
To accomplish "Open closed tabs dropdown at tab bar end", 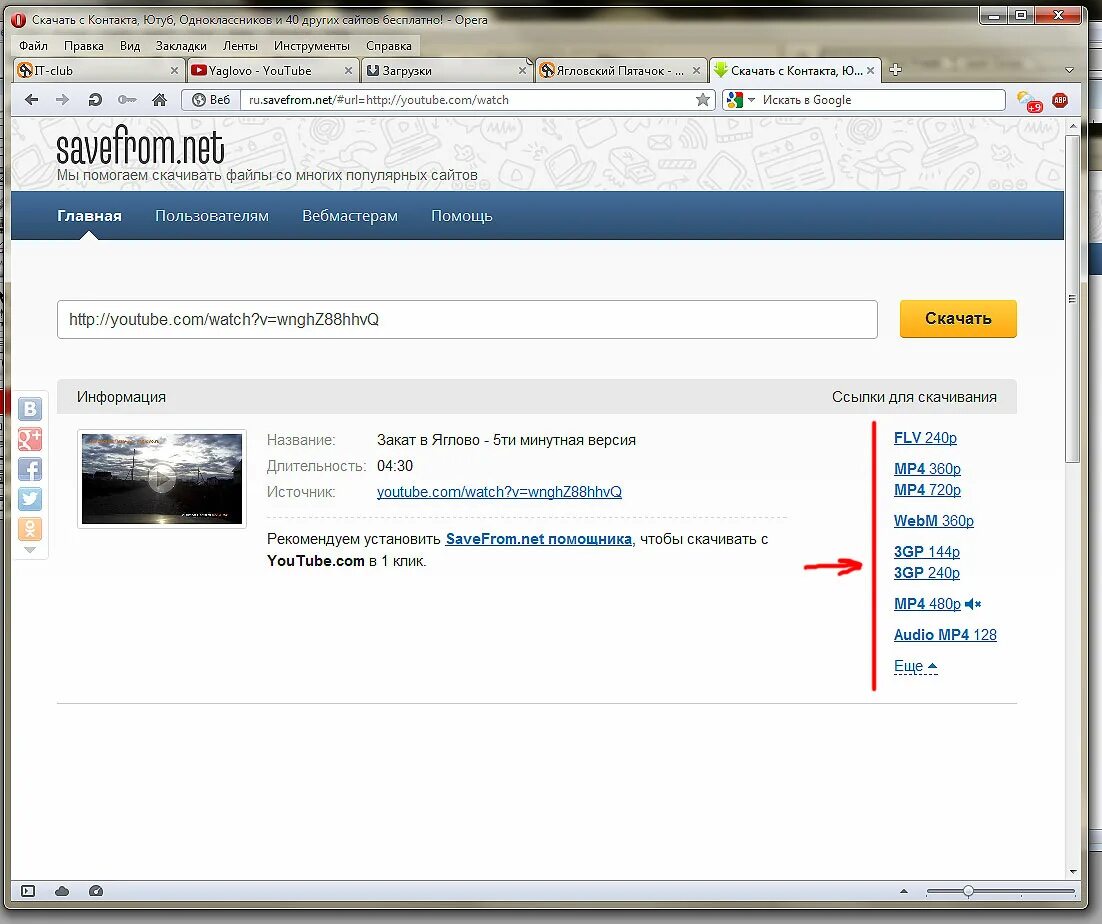I will pos(1070,70).
